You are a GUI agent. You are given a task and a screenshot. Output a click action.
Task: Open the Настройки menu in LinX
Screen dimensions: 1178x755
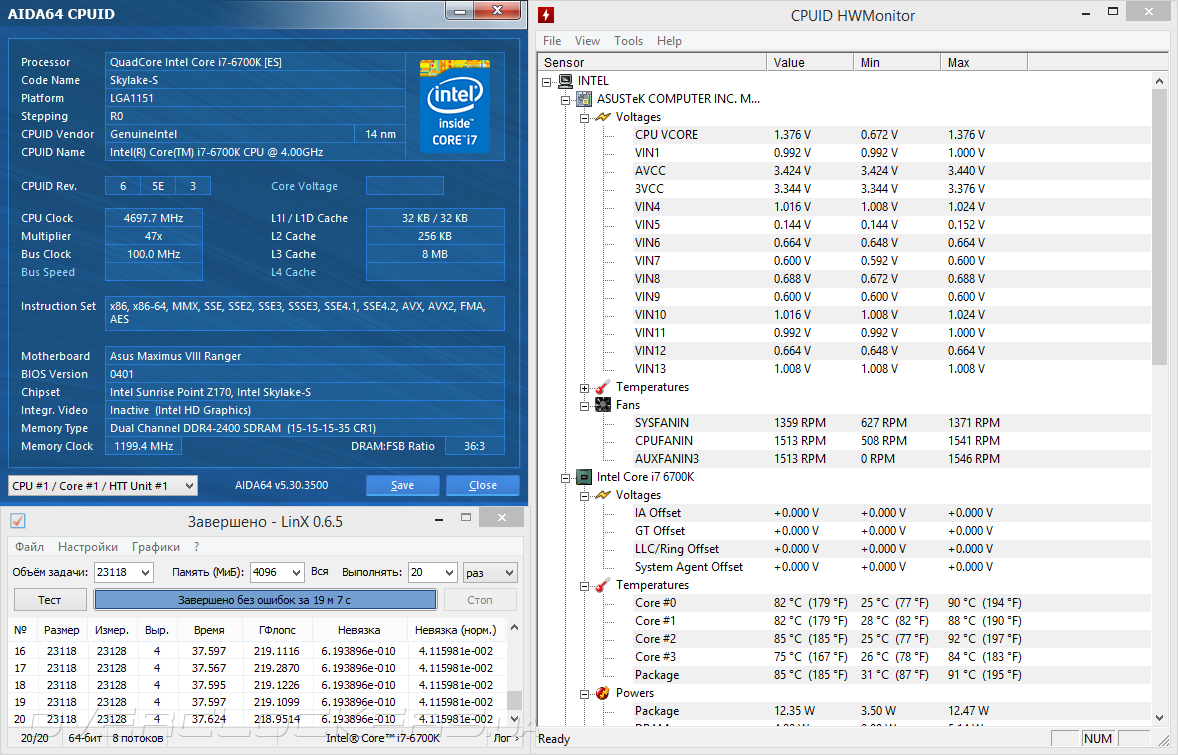(x=88, y=547)
